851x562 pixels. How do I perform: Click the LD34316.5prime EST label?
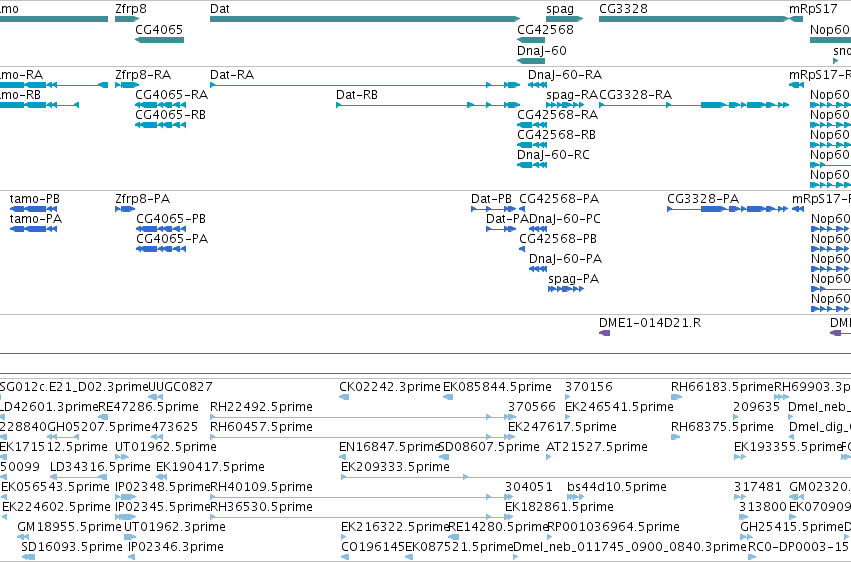coord(100,467)
